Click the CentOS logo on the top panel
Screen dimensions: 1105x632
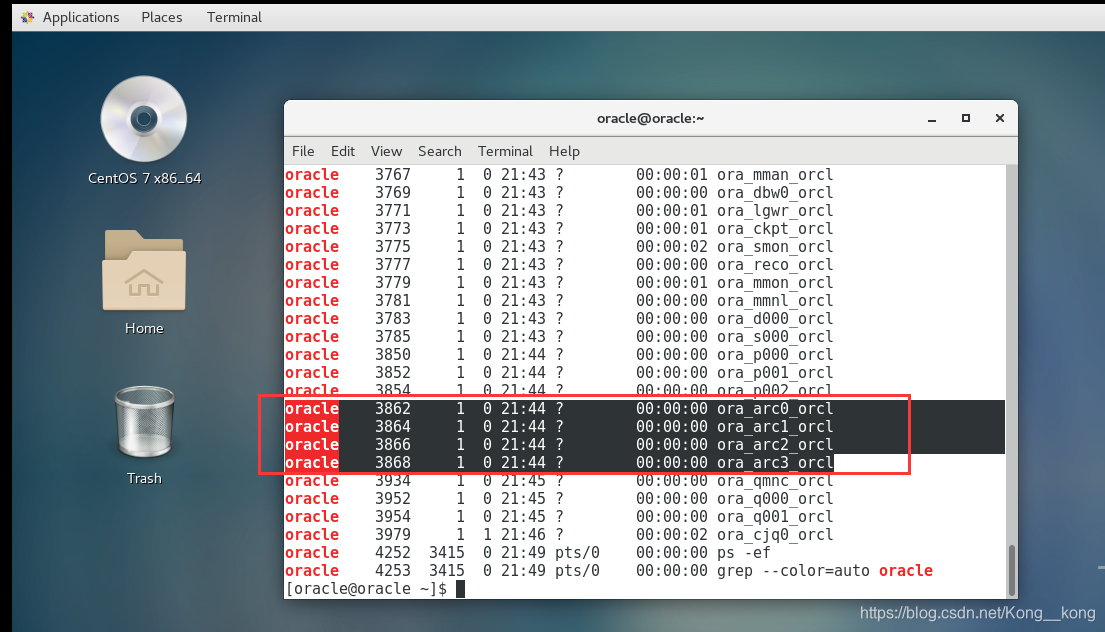click(27, 17)
